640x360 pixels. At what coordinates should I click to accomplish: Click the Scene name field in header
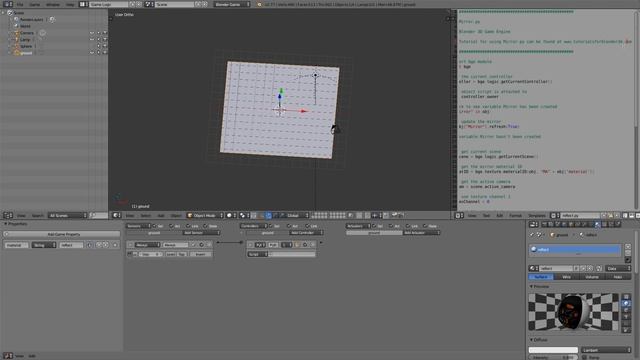point(174,4)
